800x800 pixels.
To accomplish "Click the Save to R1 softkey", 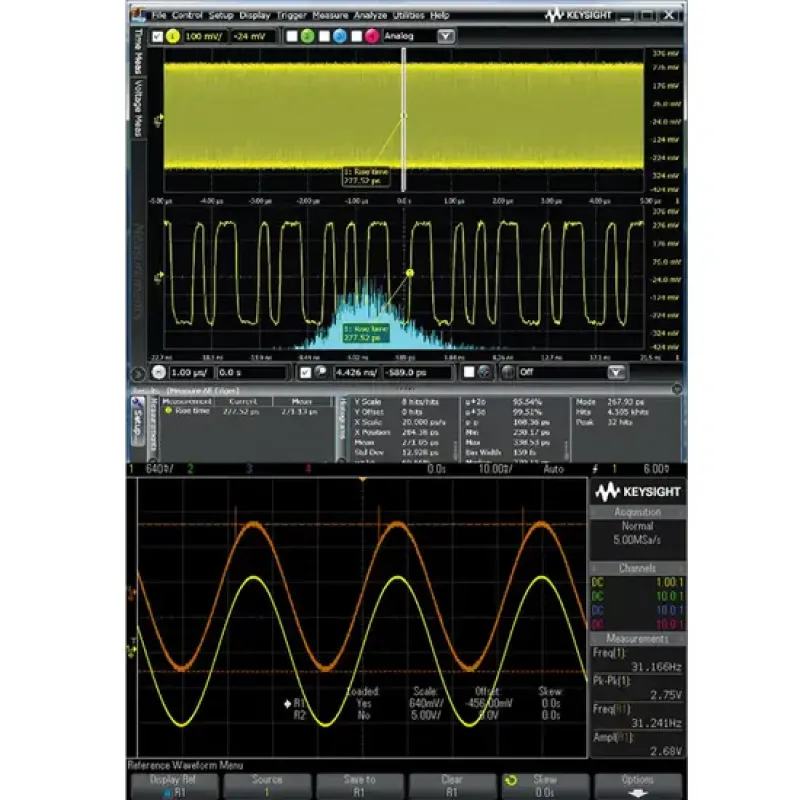I will [x=360, y=786].
